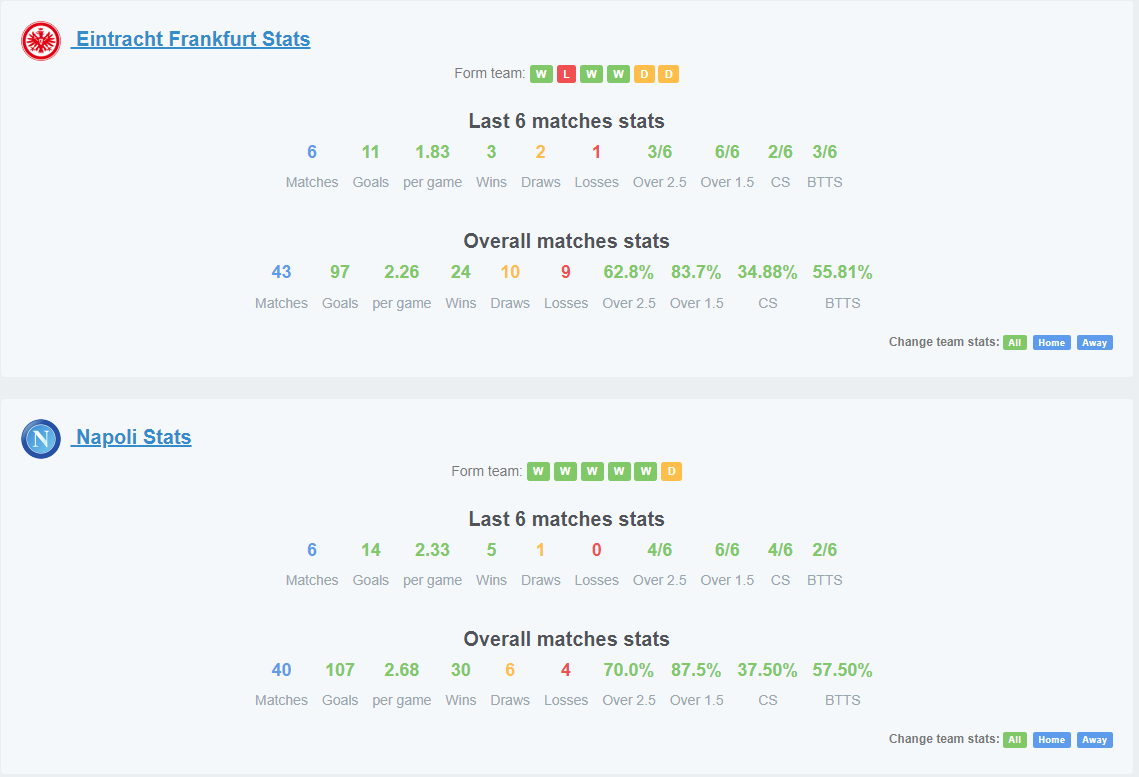
Task: Switch Frankfurt team stats to Away
Action: pos(1095,343)
